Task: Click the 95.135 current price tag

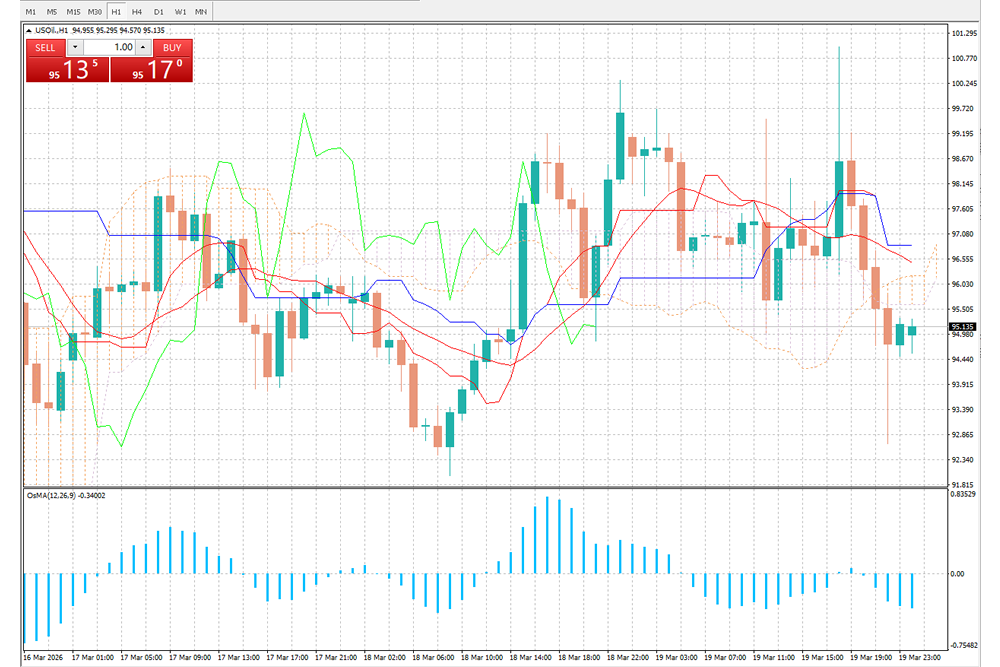Action: point(963,326)
